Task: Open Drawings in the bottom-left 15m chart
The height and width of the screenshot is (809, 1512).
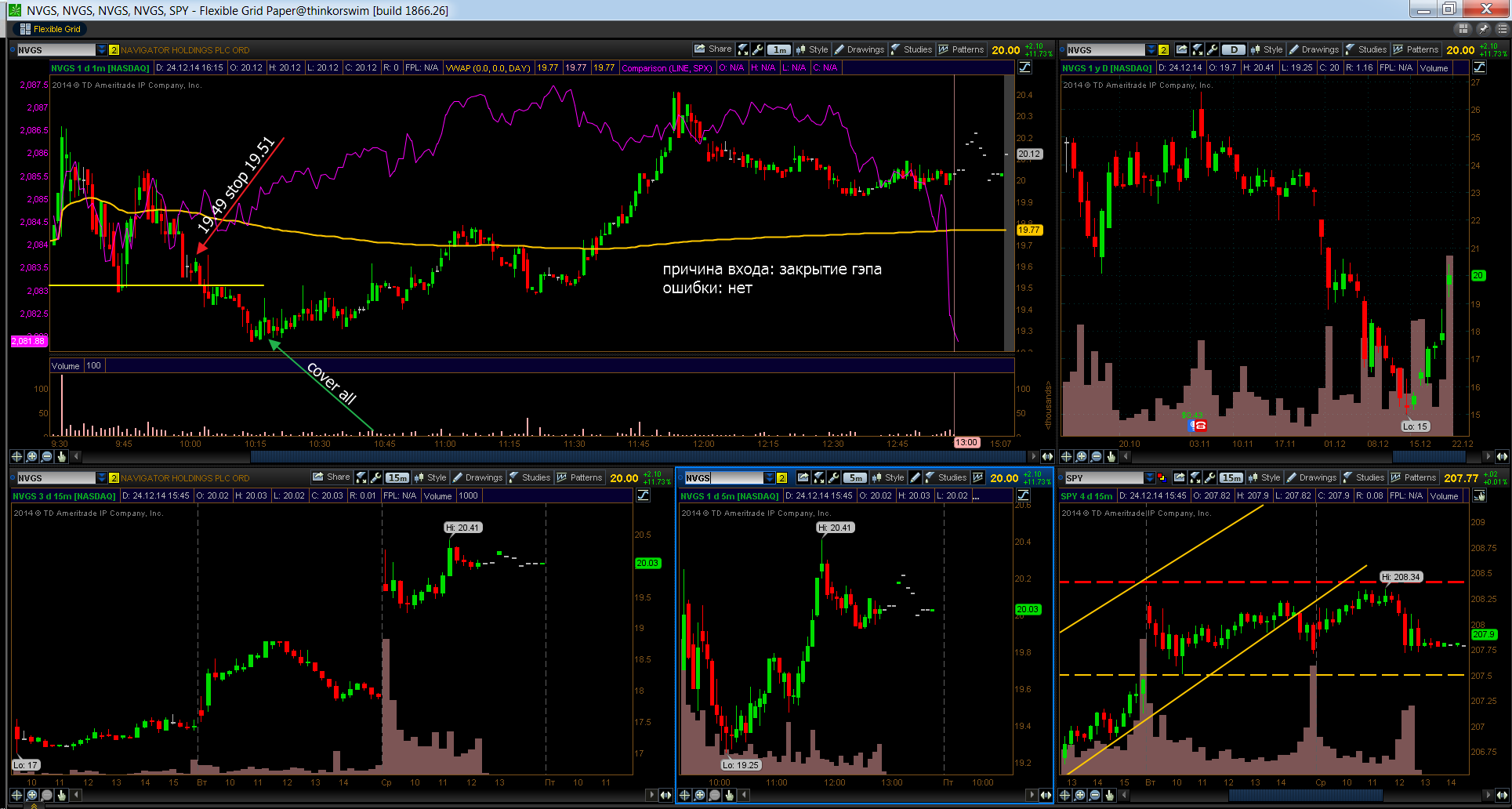Action: coord(477,477)
